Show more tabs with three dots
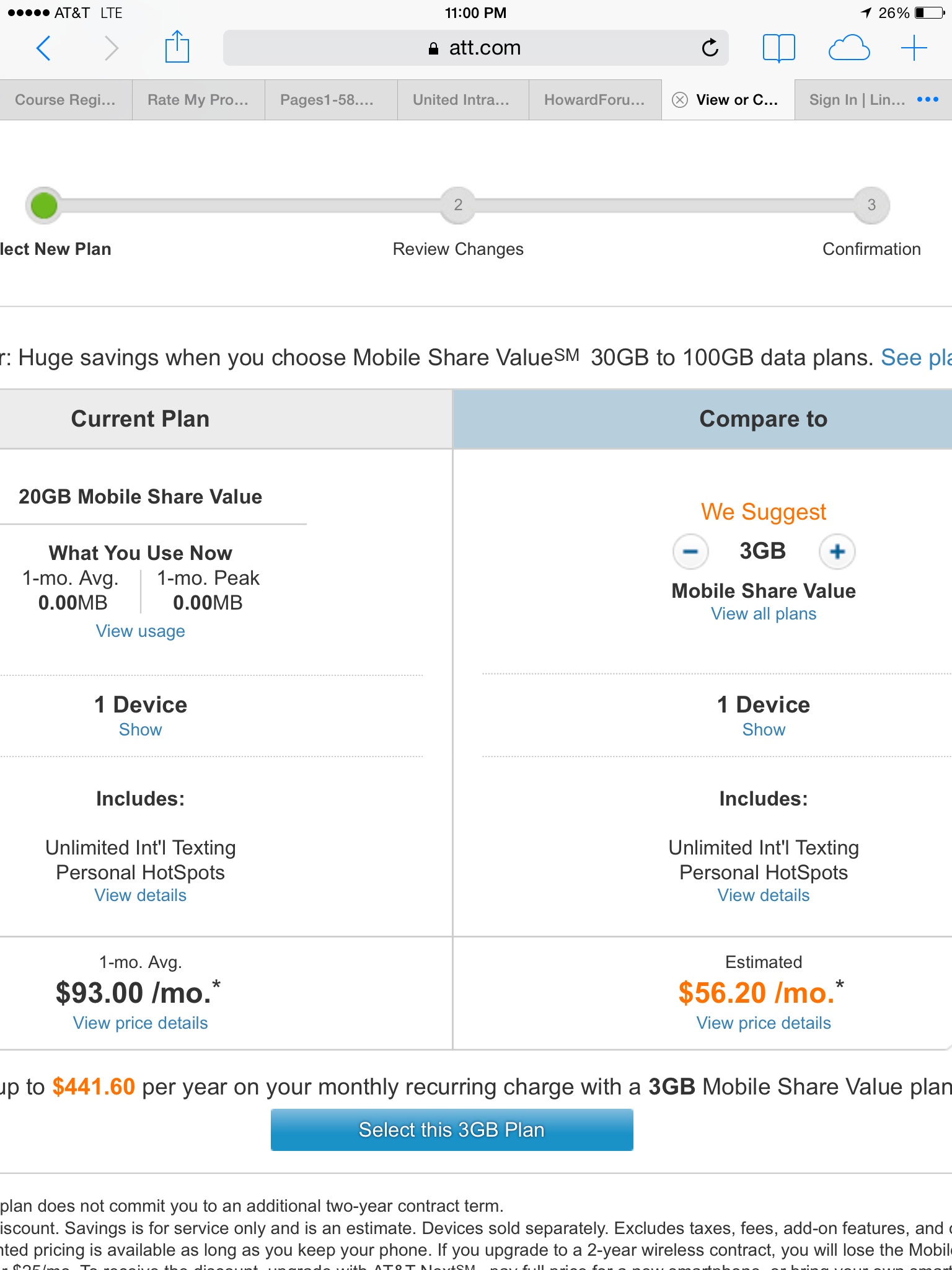This screenshot has height=1270, width=952. pos(928,99)
